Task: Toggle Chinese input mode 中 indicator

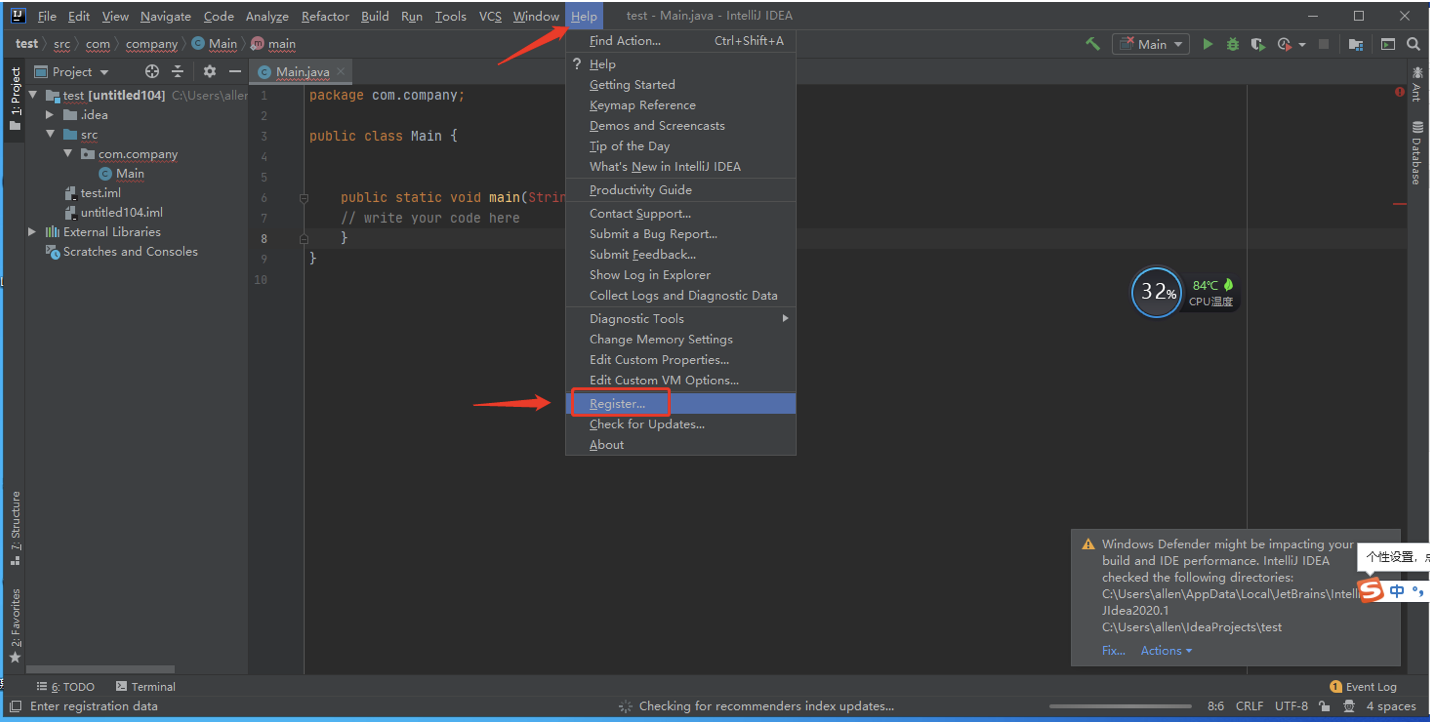Action: [x=1397, y=591]
